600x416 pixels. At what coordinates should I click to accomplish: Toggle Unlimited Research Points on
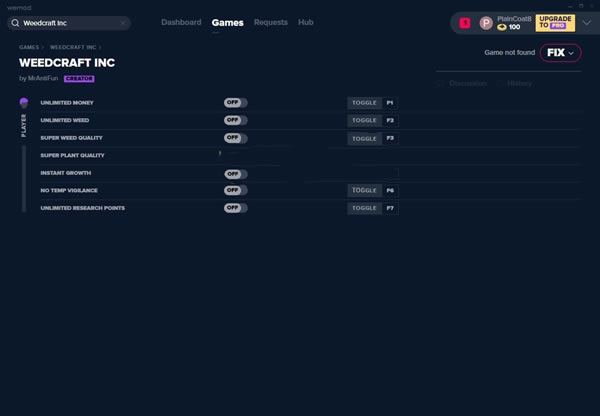(x=235, y=208)
